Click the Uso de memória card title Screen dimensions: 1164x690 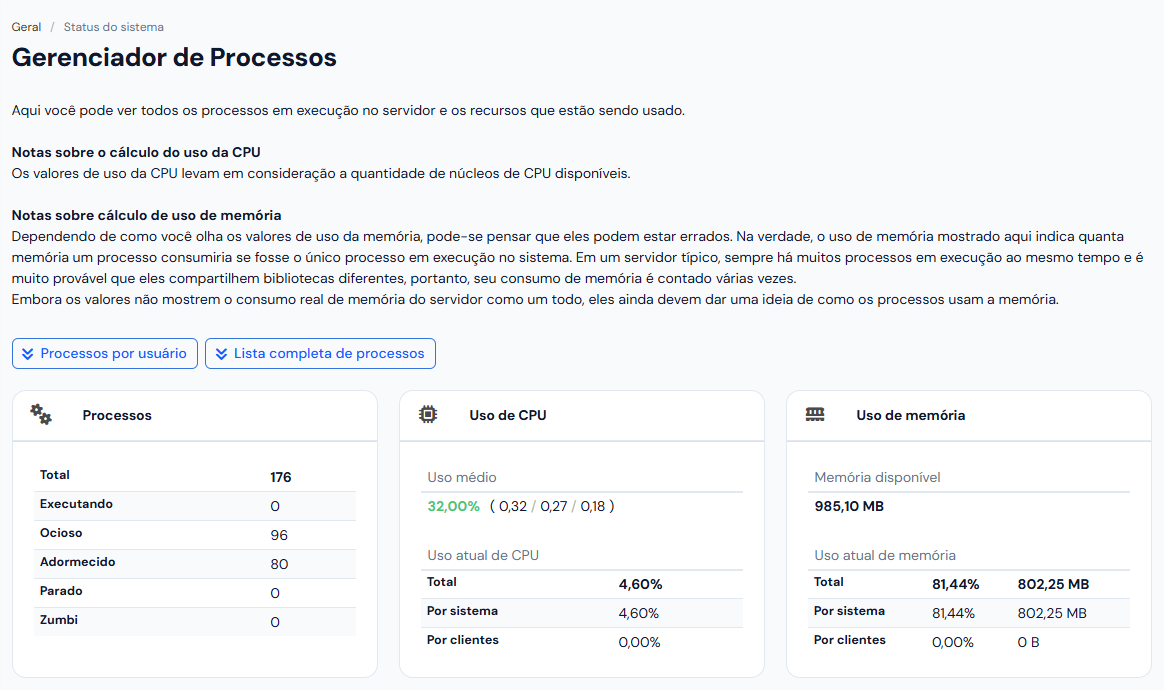[x=910, y=415]
